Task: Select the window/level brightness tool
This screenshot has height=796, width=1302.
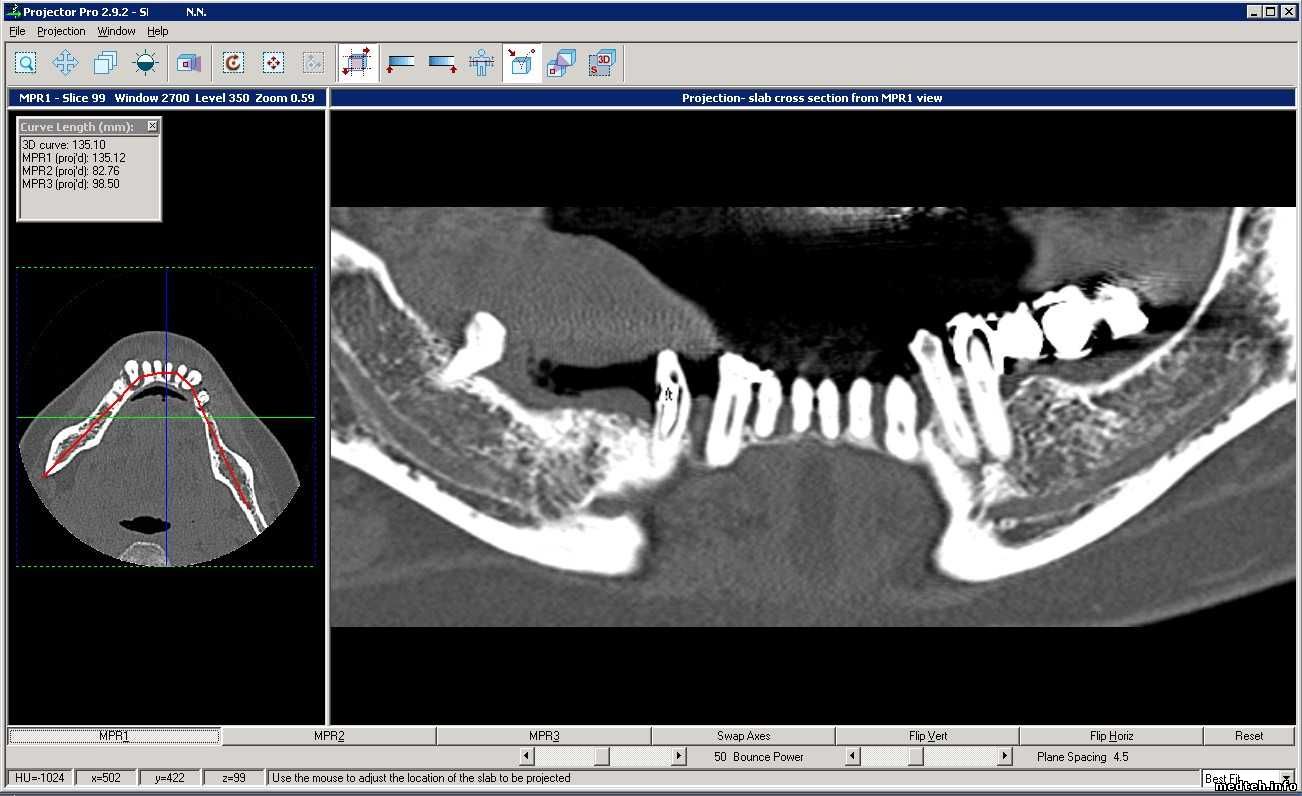Action: tap(146, 64)
